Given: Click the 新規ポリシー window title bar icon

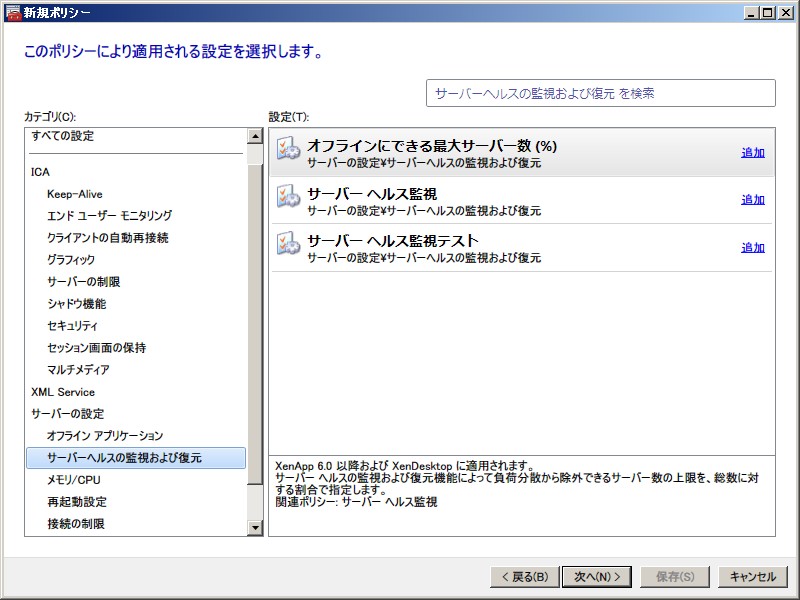Looking at the screenshot, I should pos(13,13).
